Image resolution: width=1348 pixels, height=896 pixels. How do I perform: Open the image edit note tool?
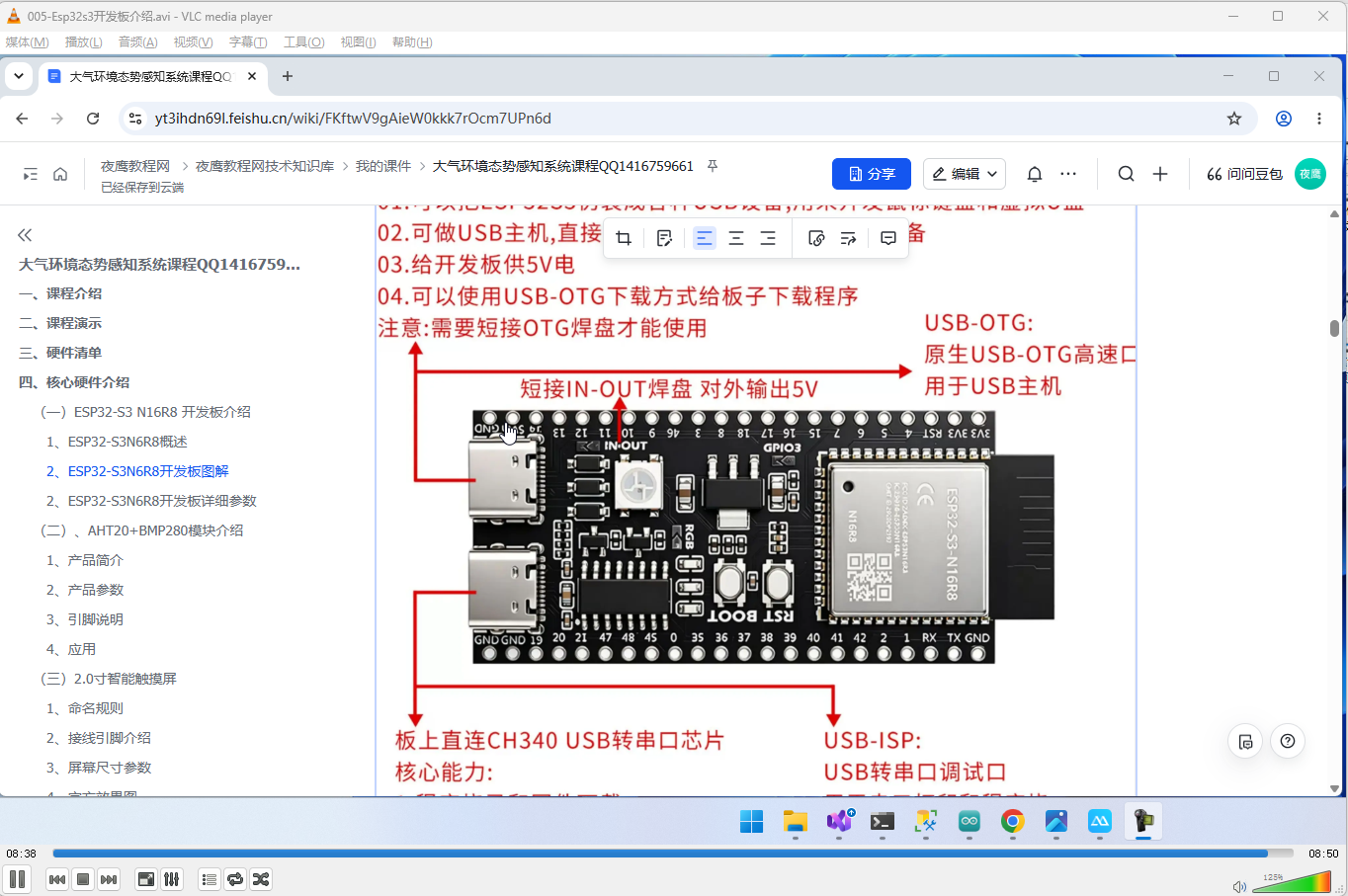(x=664, y=238)
